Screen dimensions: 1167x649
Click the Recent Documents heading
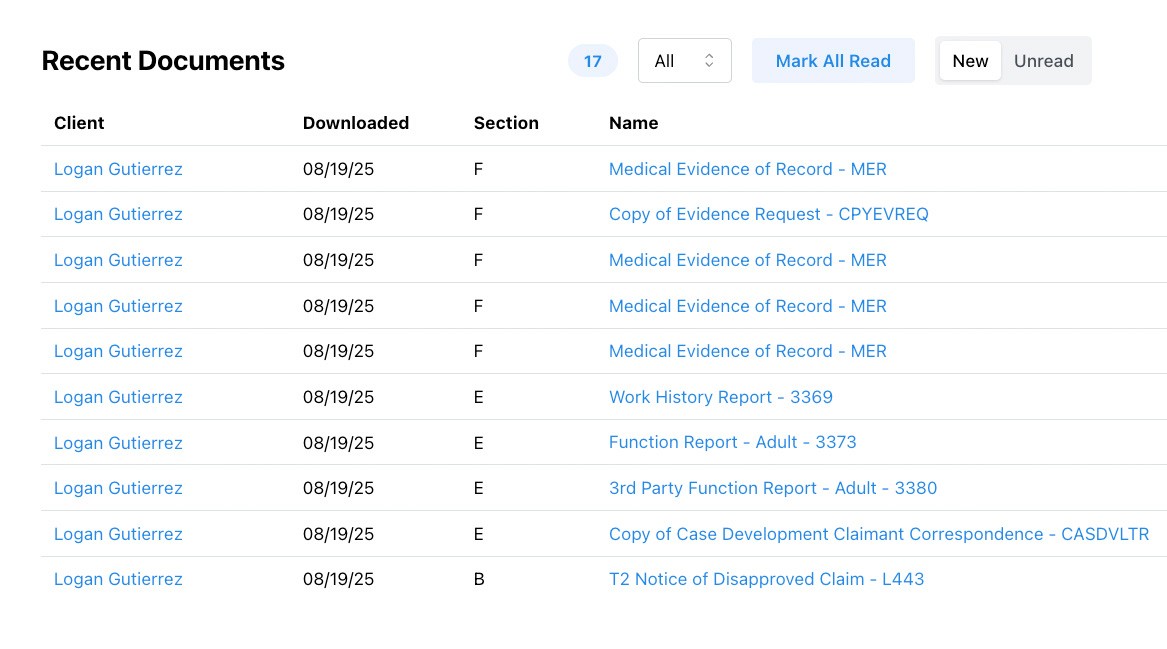[x=163, y=60]
